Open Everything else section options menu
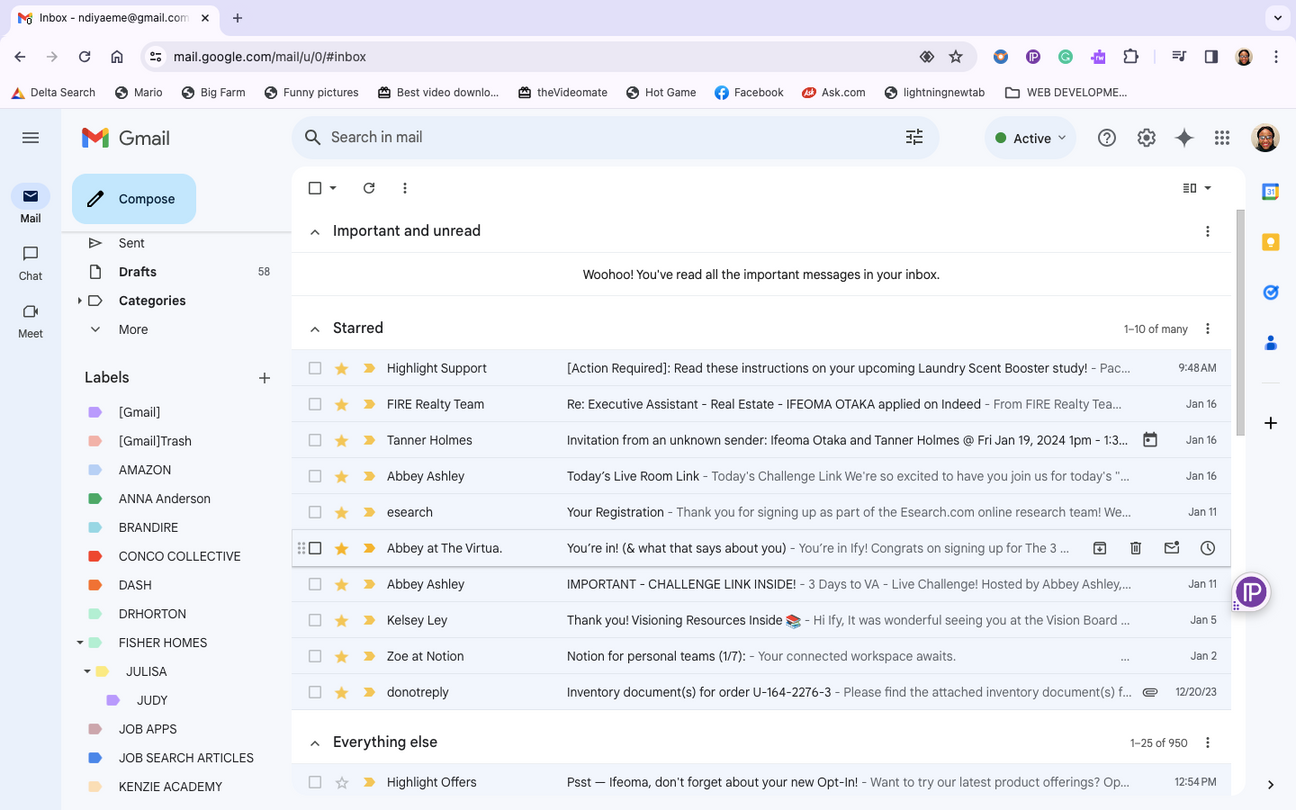1296x810 pixels. pyautogui.click(x=1207, y=743)
